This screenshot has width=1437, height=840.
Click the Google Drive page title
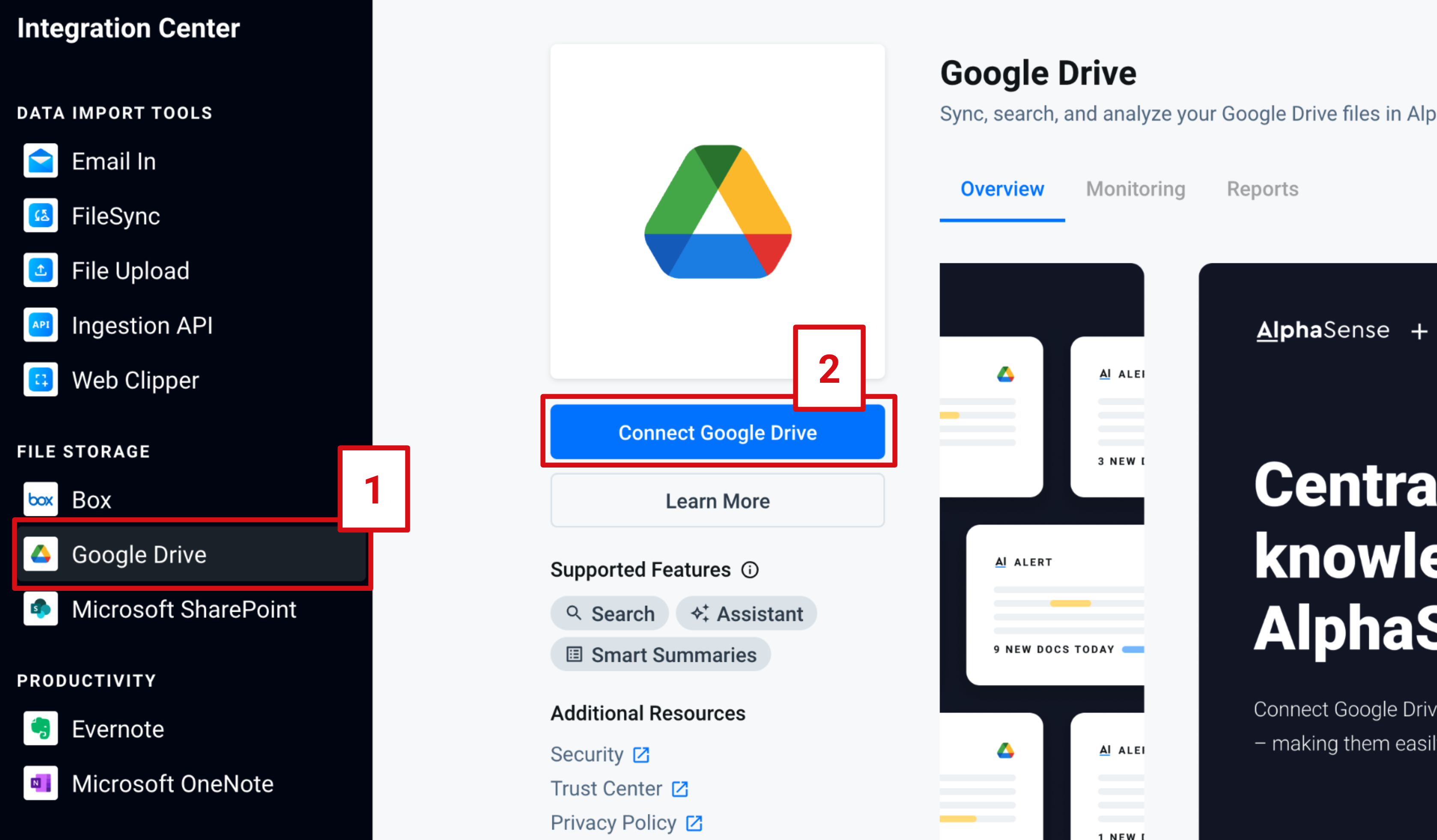point(1038,73)
